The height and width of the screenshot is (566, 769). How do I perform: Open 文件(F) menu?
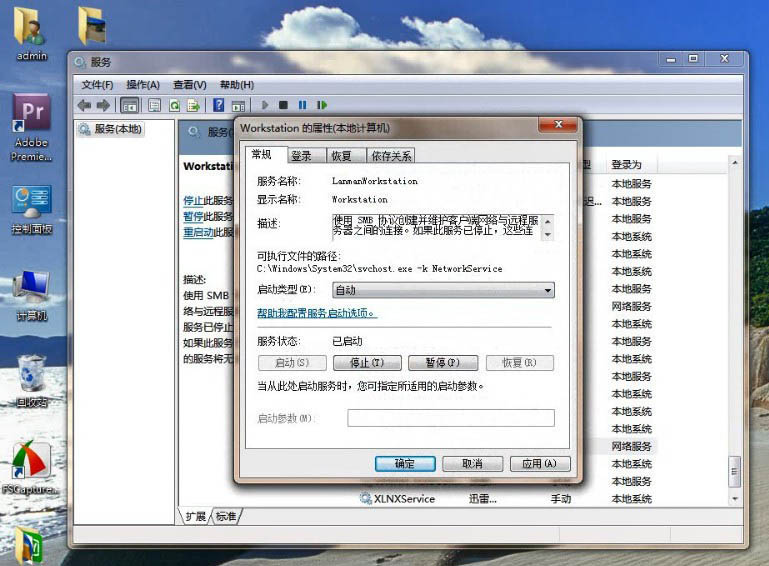pos(97,85)
